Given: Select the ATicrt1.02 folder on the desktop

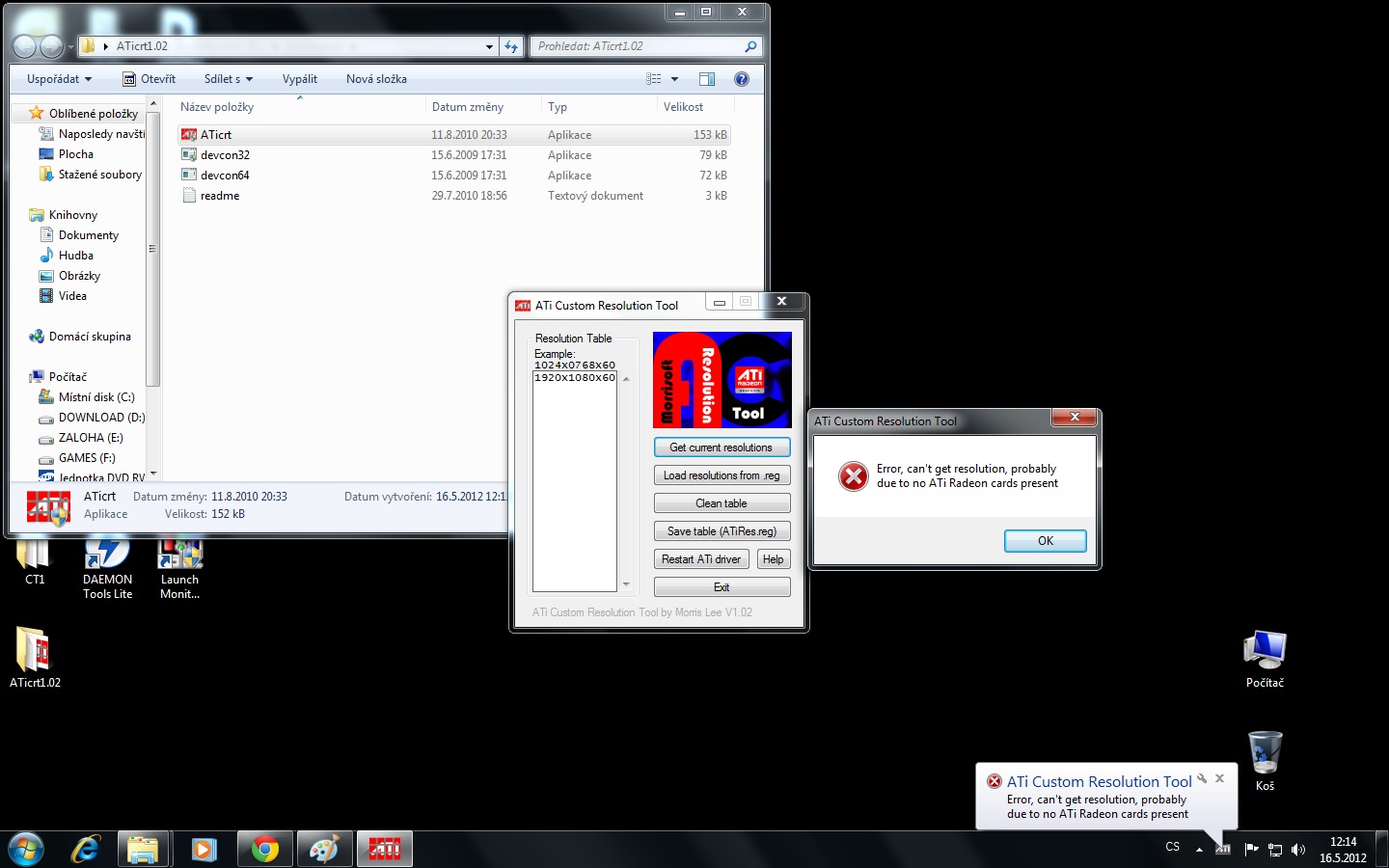Looking at the screenshot, I should [35, 657].
